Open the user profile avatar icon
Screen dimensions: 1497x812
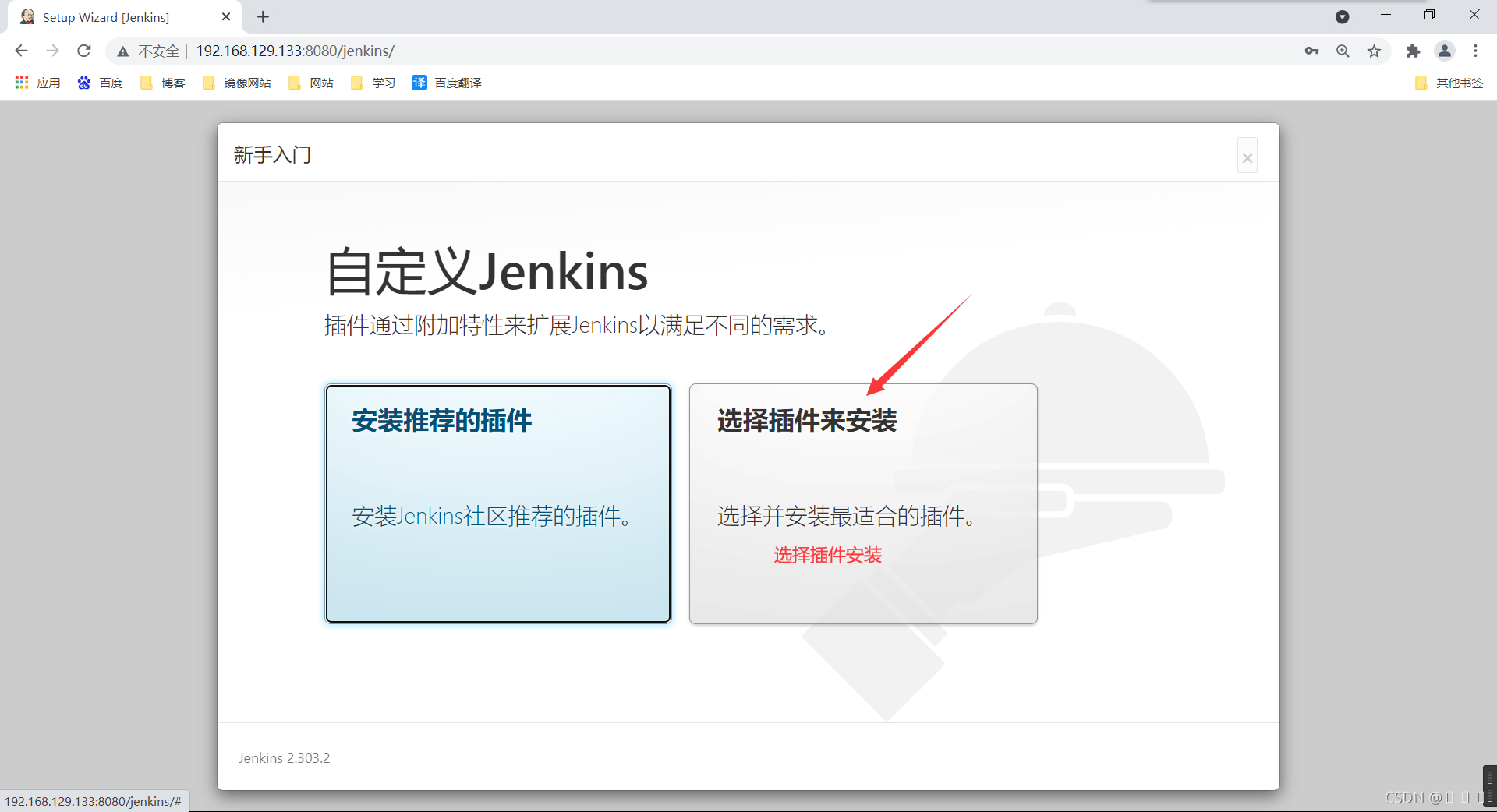click(x=1444, y=51)
